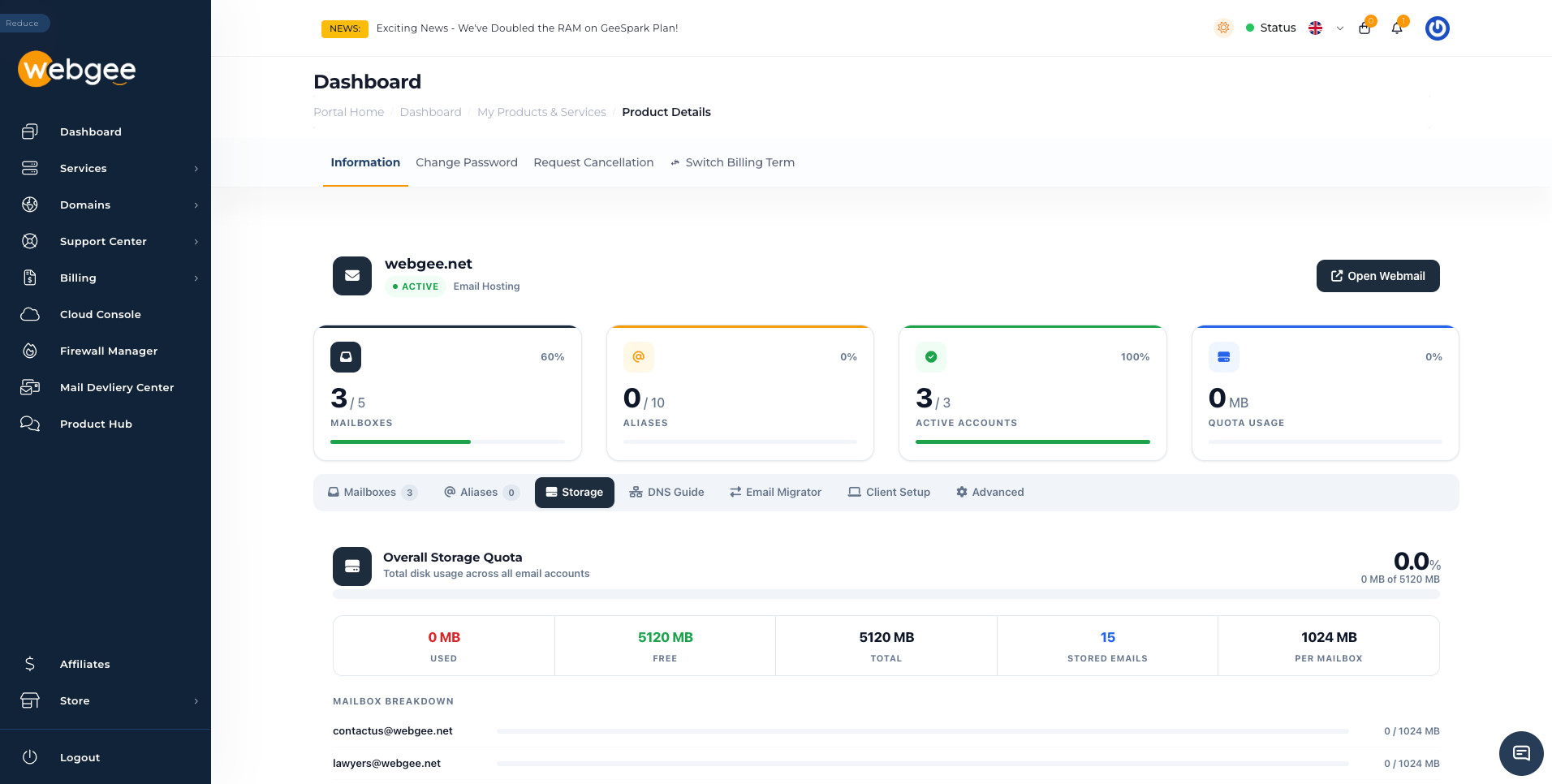Click the lawyers@webgee.net mailbox row
Screen dimensions: 1552x784
coord(886,764)
